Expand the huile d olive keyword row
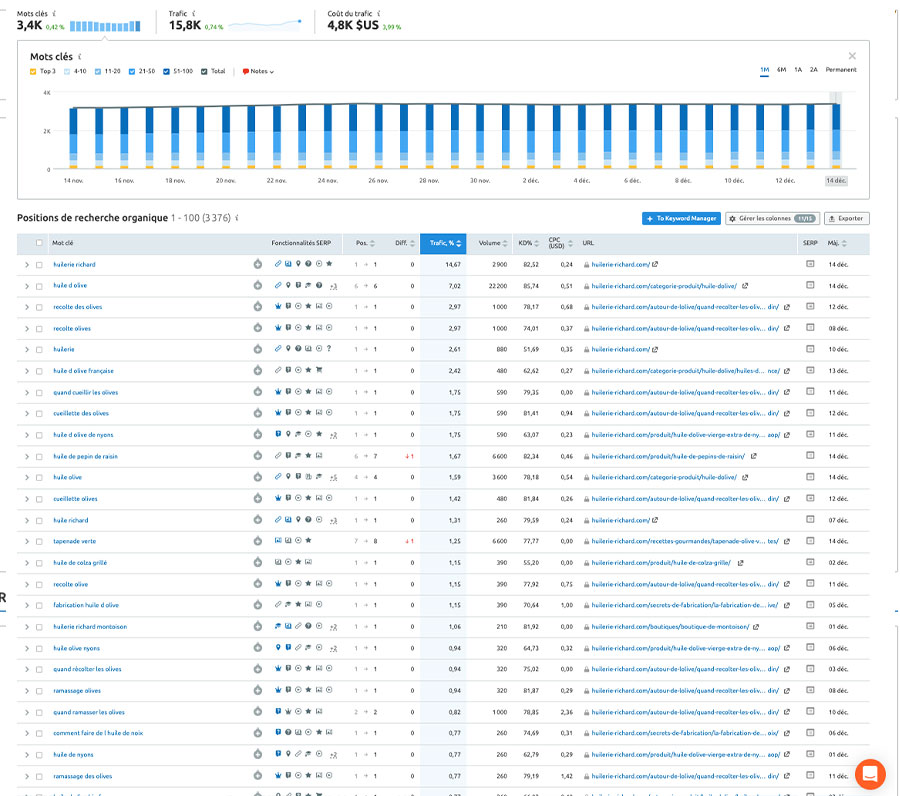 pos(25,285)
